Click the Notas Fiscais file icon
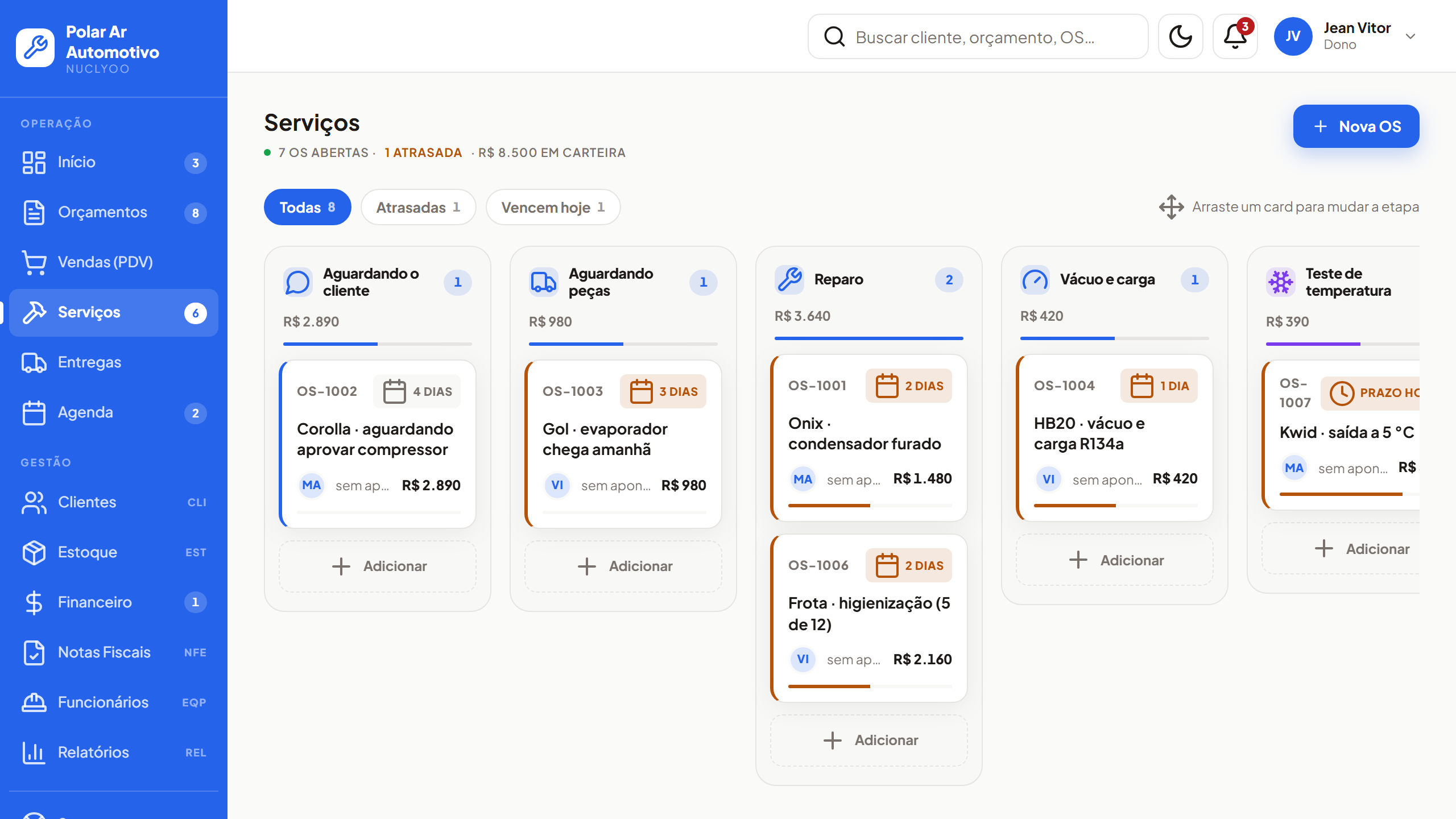The height and width of the screenshot is (819, 1456). [34, 652]
